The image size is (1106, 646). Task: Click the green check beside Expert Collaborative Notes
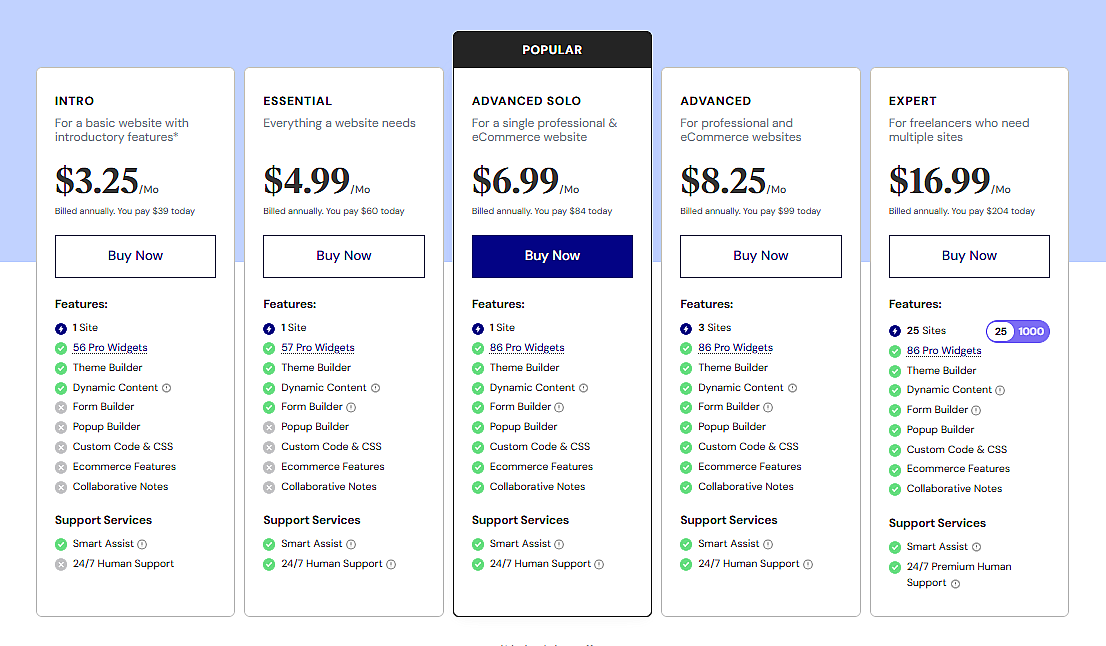pyautogui.click(x=894, y=488)
